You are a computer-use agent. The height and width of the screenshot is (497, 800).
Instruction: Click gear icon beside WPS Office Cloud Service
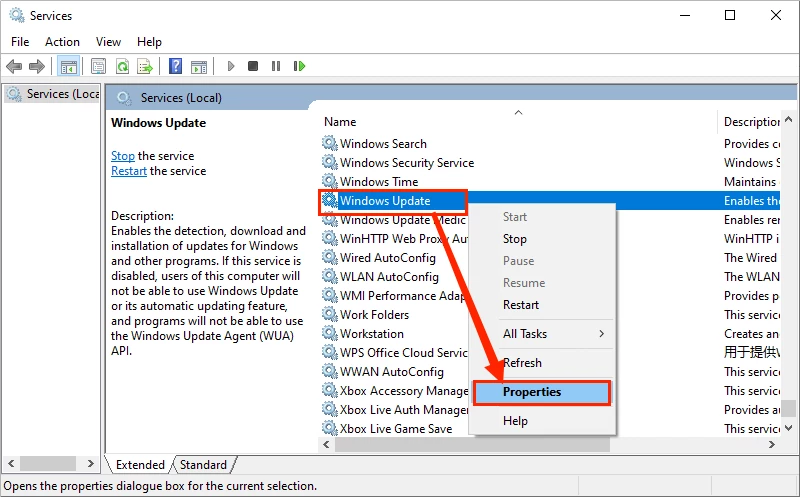point(330,352)
